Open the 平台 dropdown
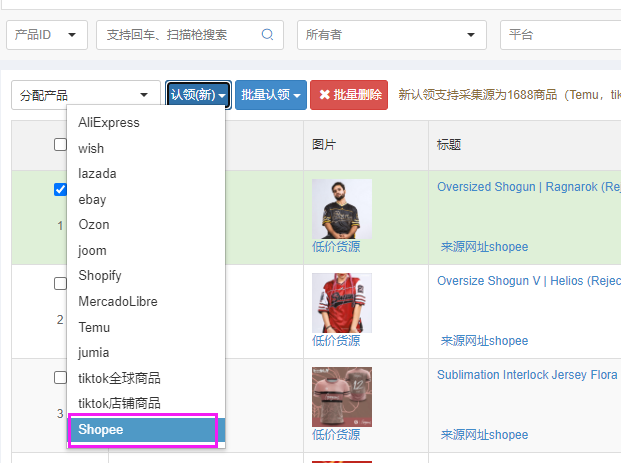This screenshot has width=621, height=463. 560,35
